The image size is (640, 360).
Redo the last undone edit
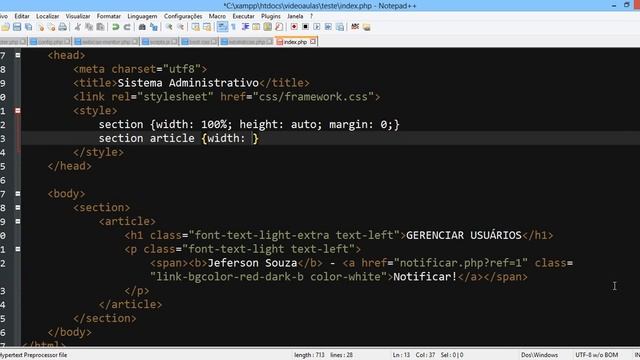(127, 27)
